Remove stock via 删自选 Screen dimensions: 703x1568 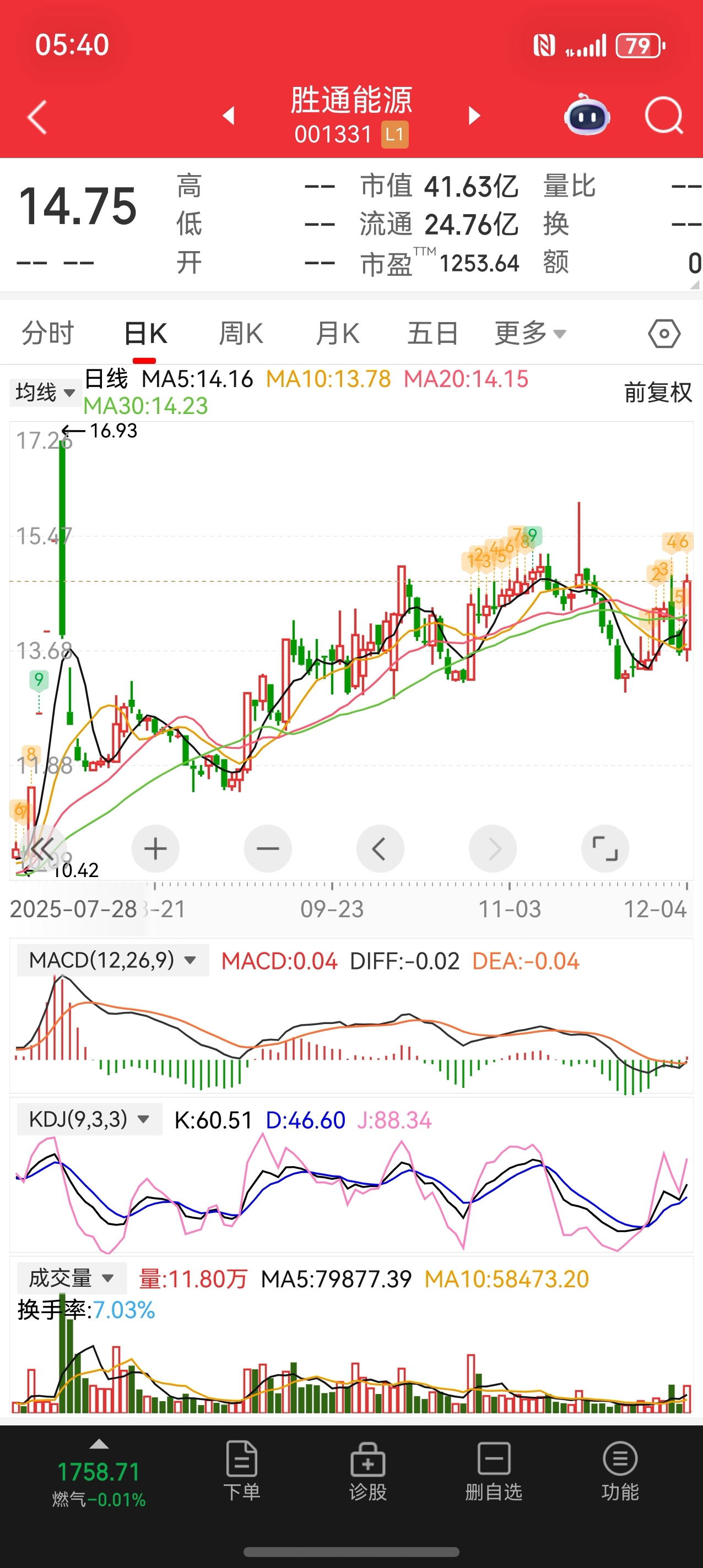click(x=494, y=1472)
